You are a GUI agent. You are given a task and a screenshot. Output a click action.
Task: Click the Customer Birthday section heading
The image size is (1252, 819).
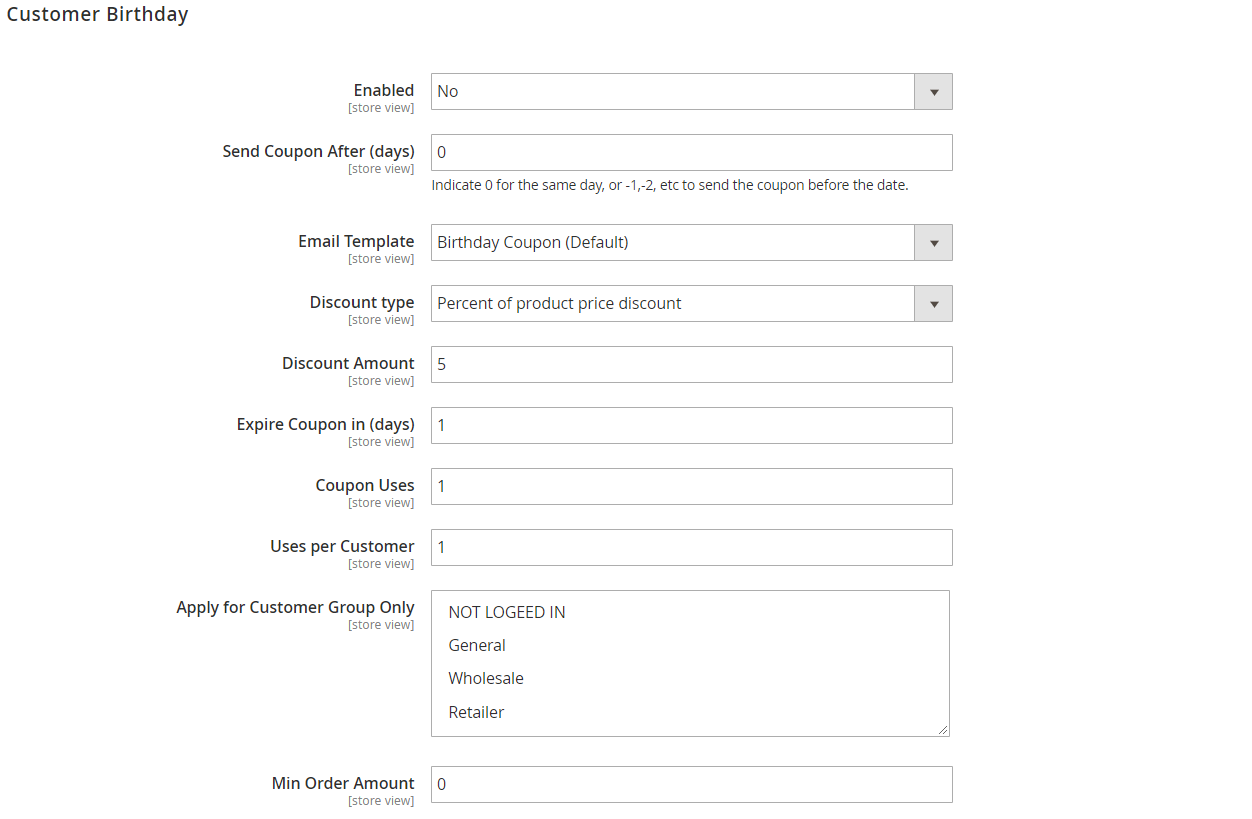click(97, 14)
